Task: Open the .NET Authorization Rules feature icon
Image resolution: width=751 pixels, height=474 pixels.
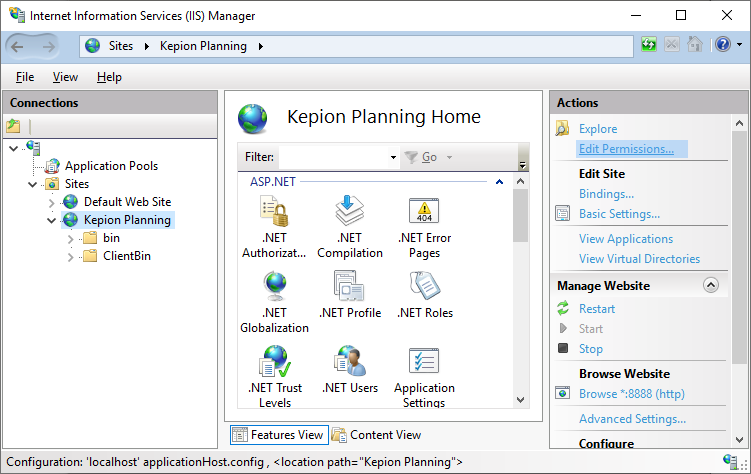Action: (274, 211)
